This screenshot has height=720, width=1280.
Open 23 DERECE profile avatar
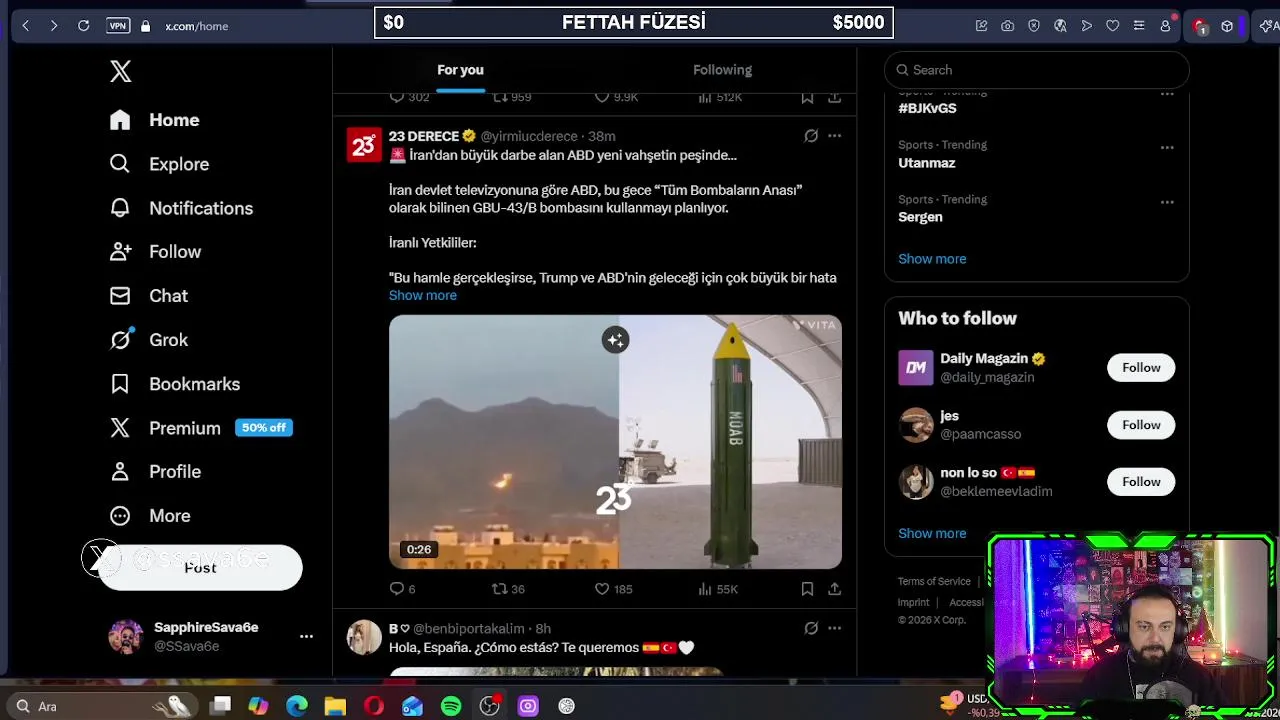(364, 145)
